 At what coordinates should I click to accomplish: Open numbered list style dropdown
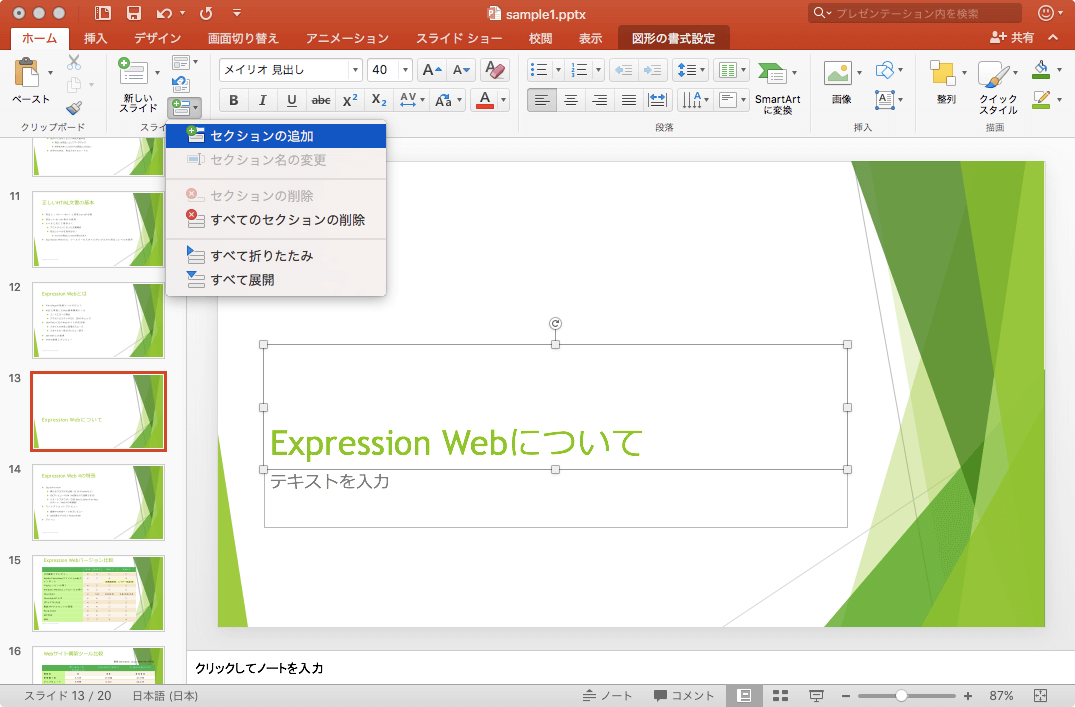[599, 70]
